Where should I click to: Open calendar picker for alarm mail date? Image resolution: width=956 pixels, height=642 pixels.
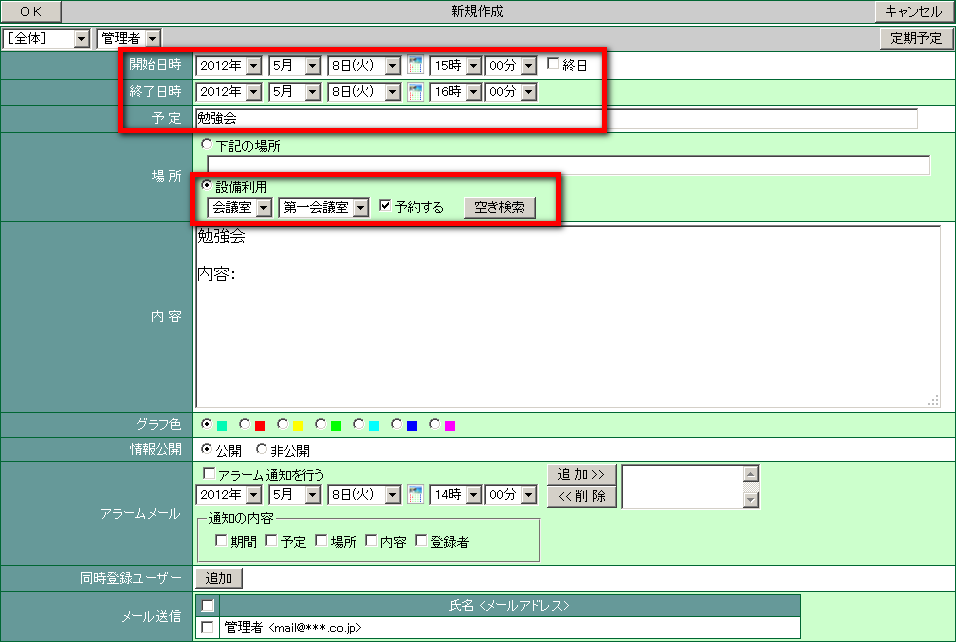click(x=415, y=494)
